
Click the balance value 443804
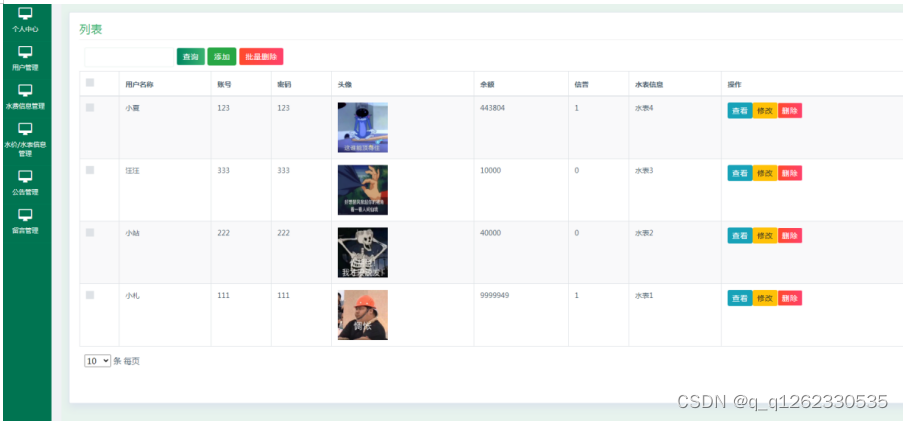[x=492, y=108]
